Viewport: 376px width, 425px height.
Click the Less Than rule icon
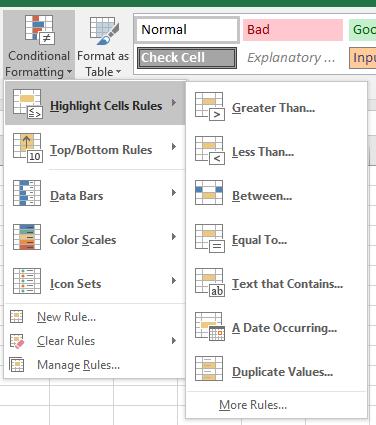(x=210, y=151)
